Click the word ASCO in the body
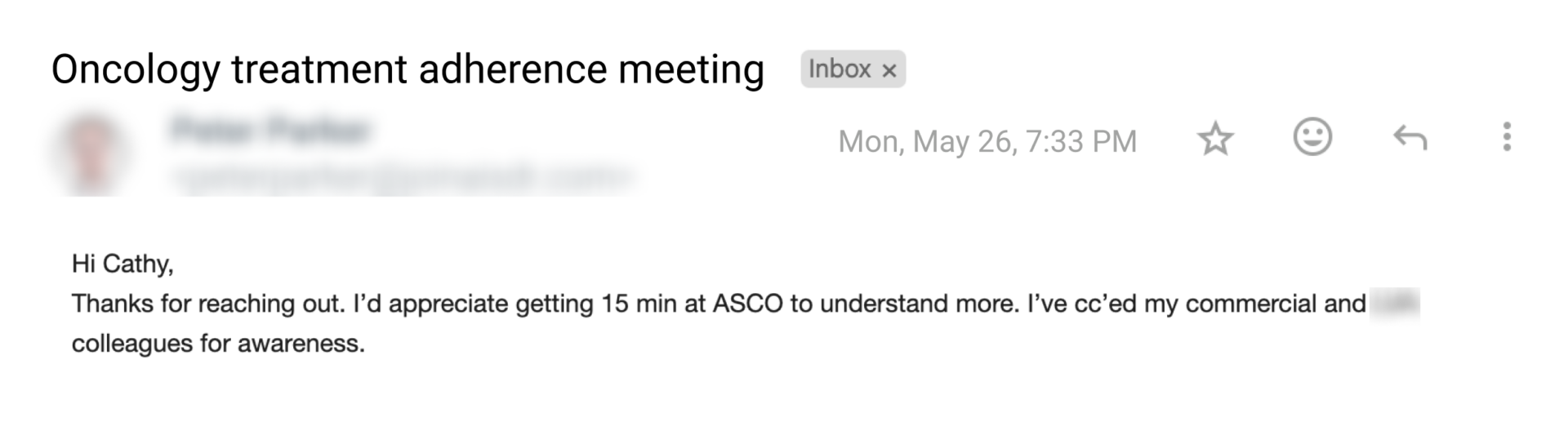 747,304
